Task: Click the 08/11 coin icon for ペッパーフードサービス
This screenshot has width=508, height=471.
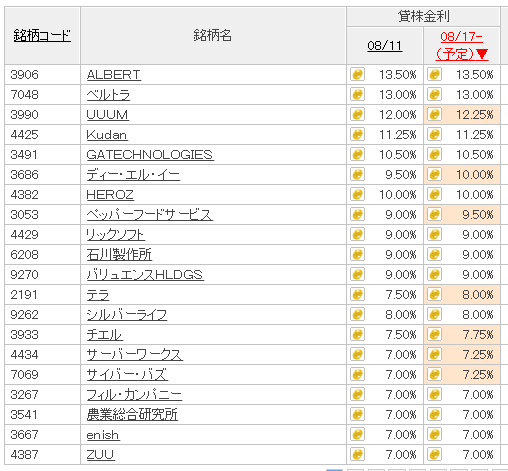Action: click(x=357, y=214)
